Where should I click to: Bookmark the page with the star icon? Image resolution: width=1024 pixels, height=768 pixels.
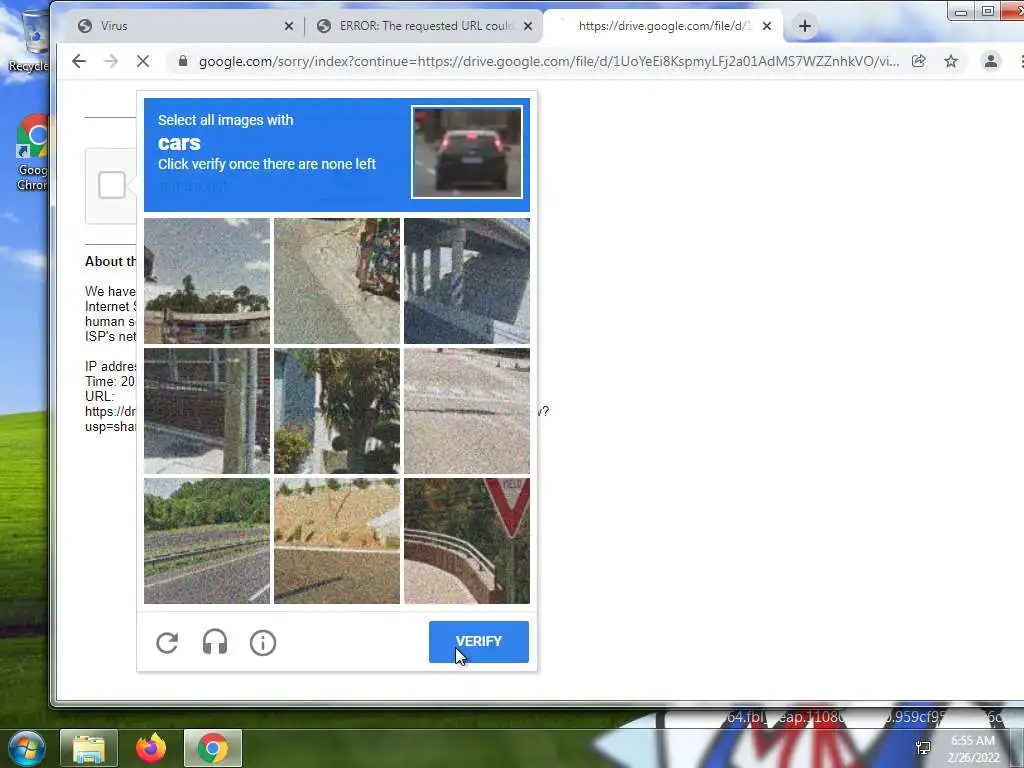(x=951, y=61)
